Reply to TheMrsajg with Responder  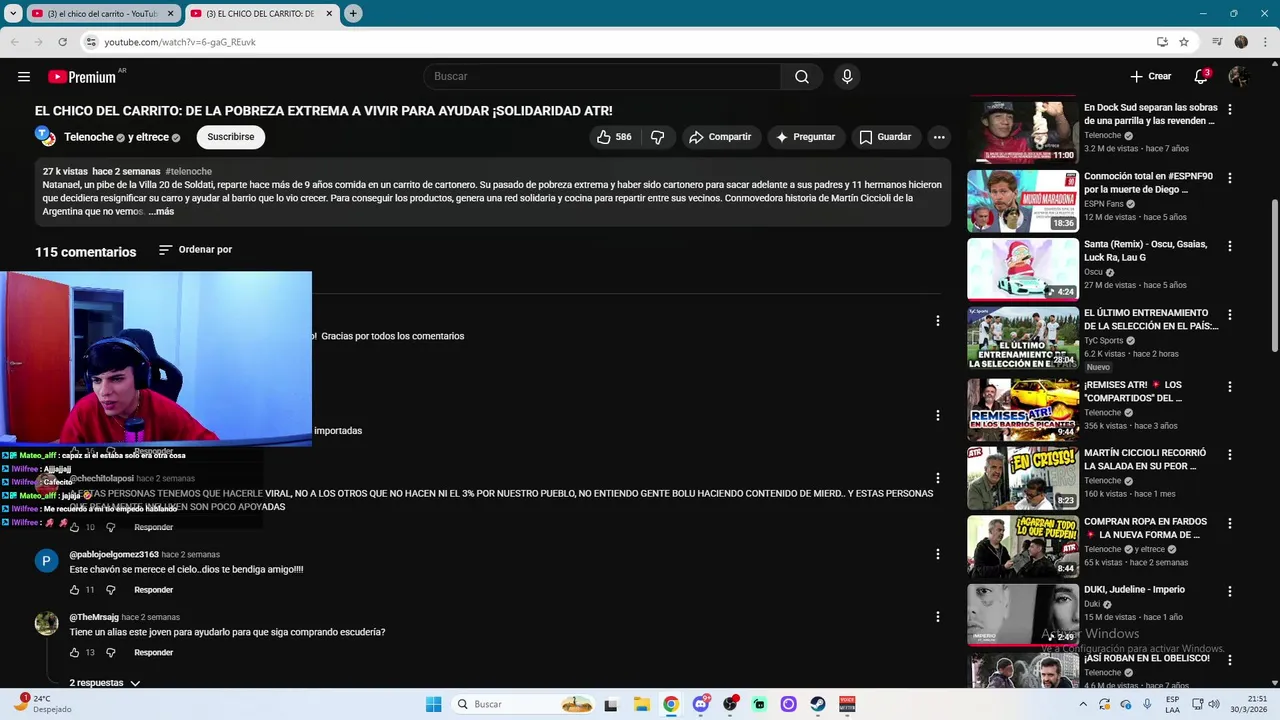(153, 653)
